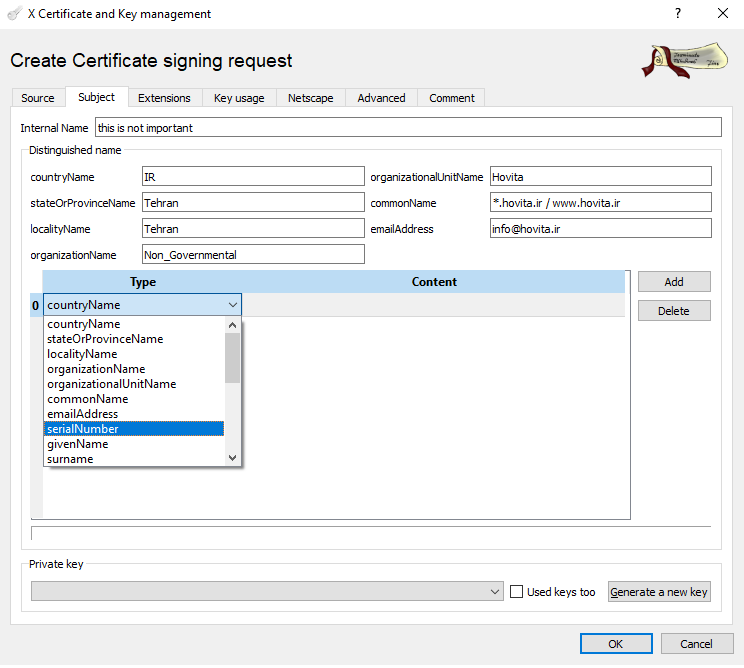Image resolution: width=744 pixels, height=668 pixels.
Task: Click the dropdown list scroll down arrow
Action: [232, 458]
